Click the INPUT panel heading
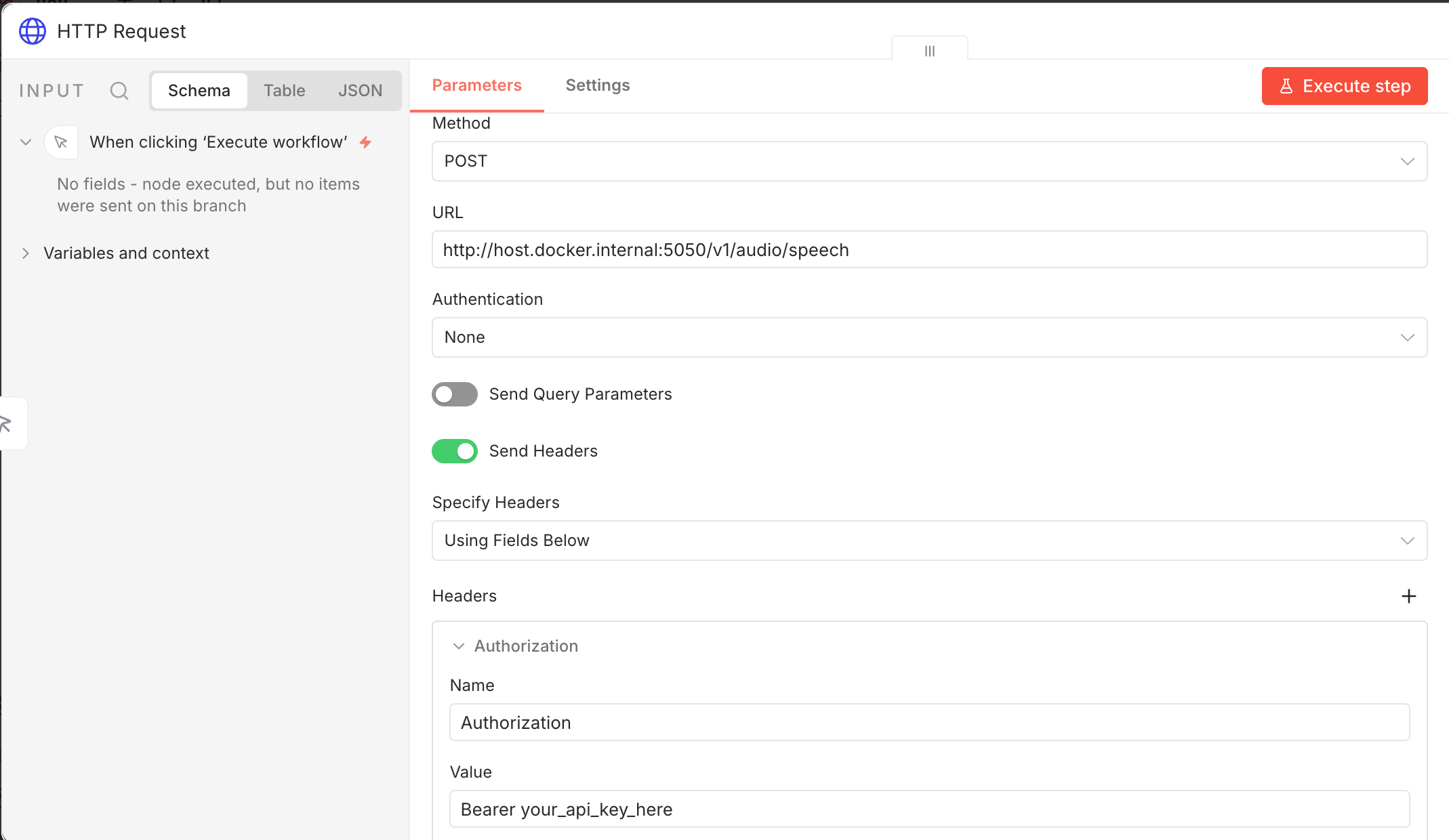Viewport: 1449px width, 840px height. [52, 91]
